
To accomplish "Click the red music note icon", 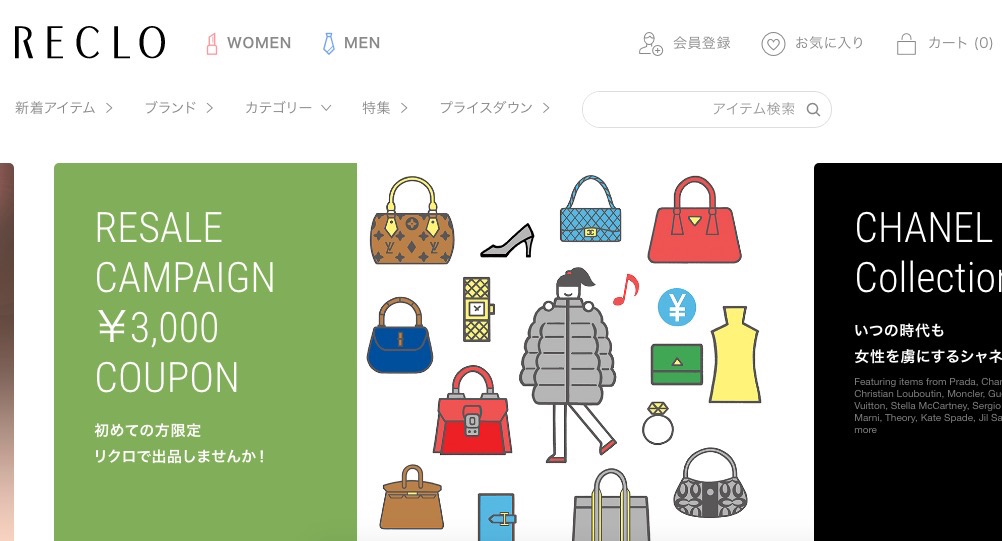I will (x=626, y=289).
